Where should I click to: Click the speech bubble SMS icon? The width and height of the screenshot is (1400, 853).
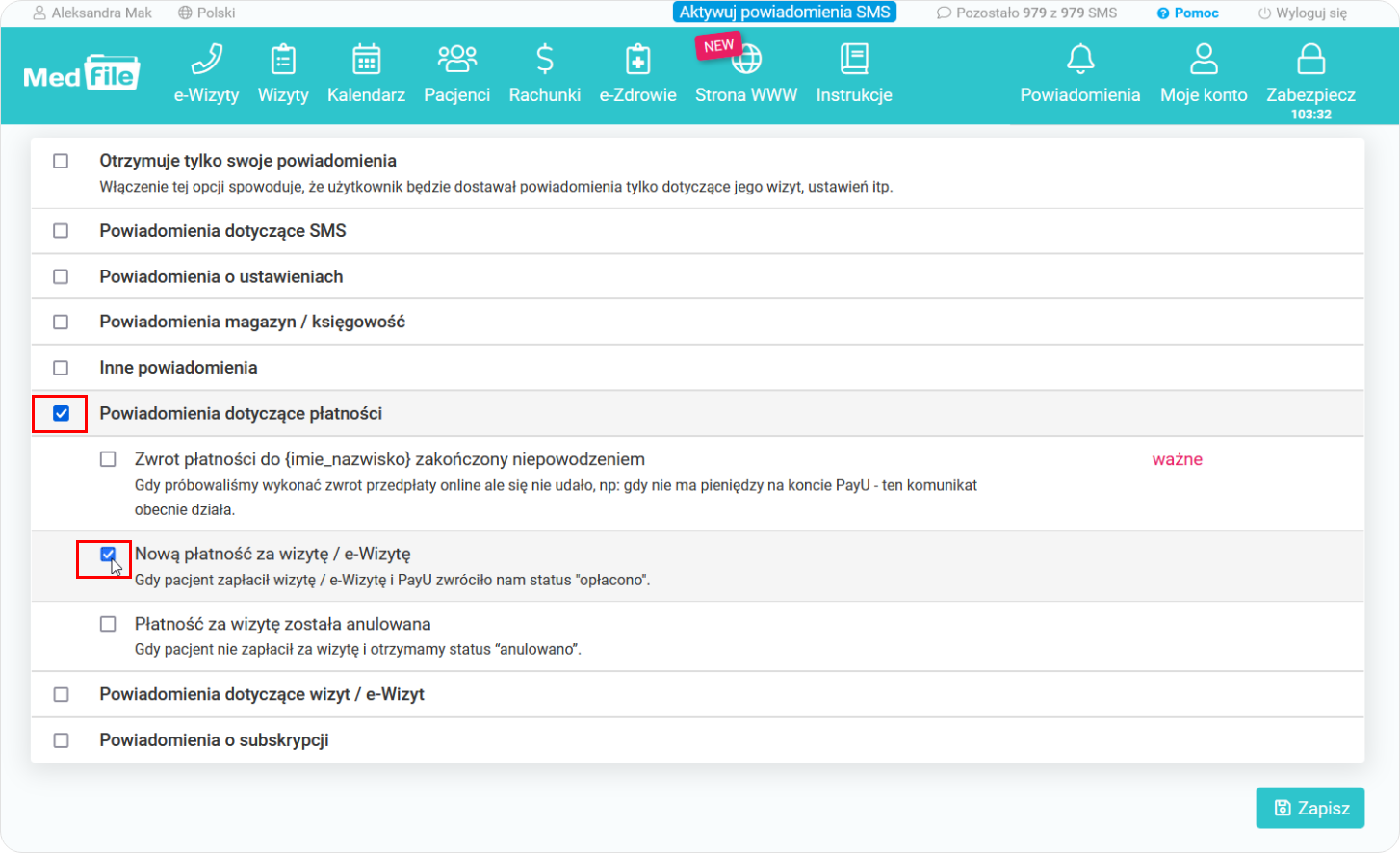(944, 13)
